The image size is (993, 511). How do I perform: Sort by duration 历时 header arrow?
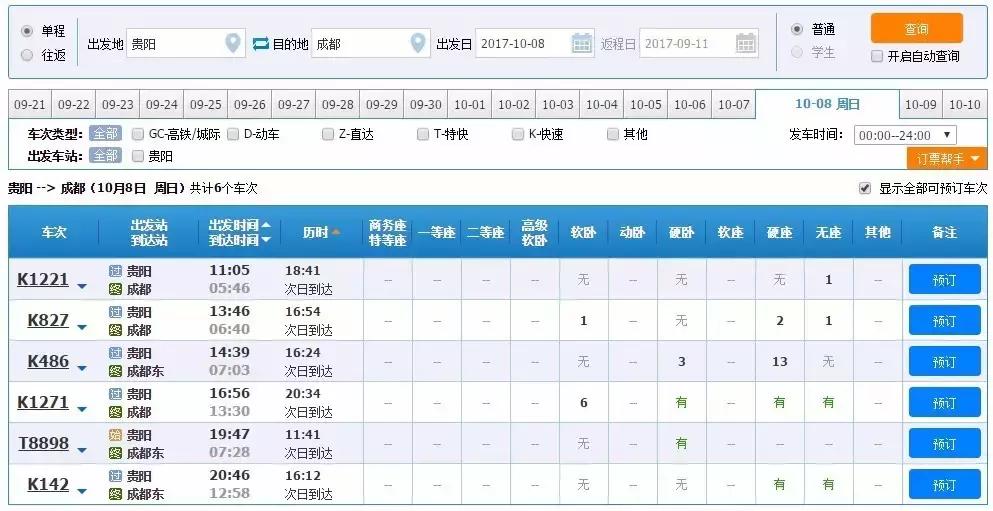click(x=336, y=232)
